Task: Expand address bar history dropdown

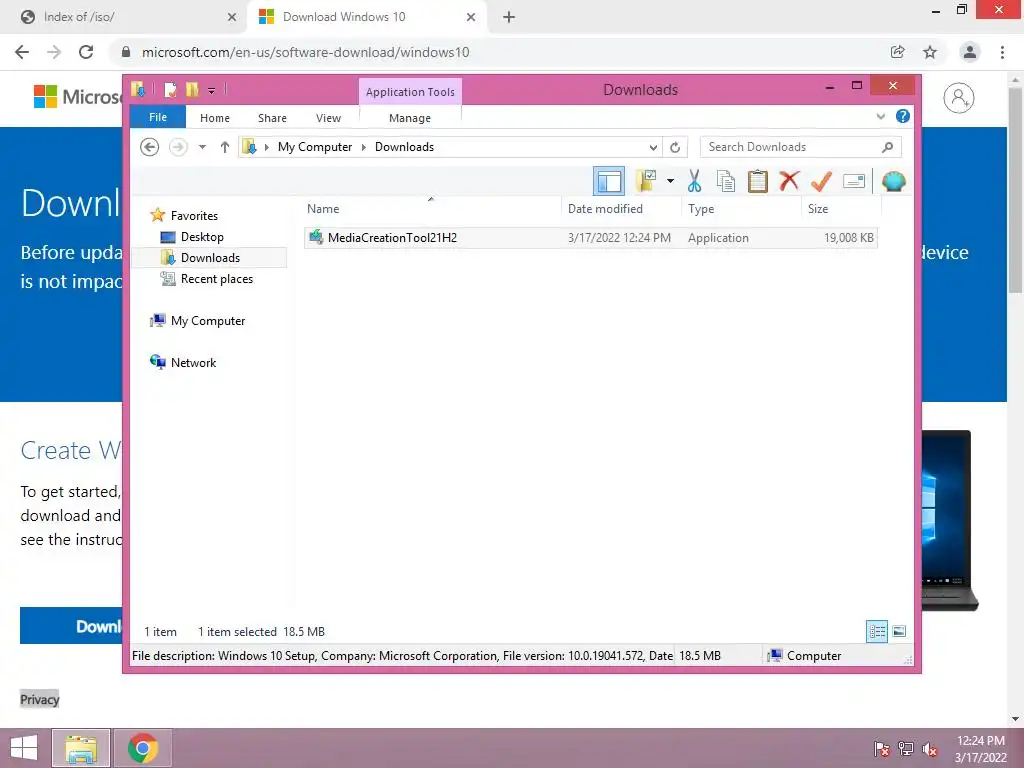Action: click(653, 147)
